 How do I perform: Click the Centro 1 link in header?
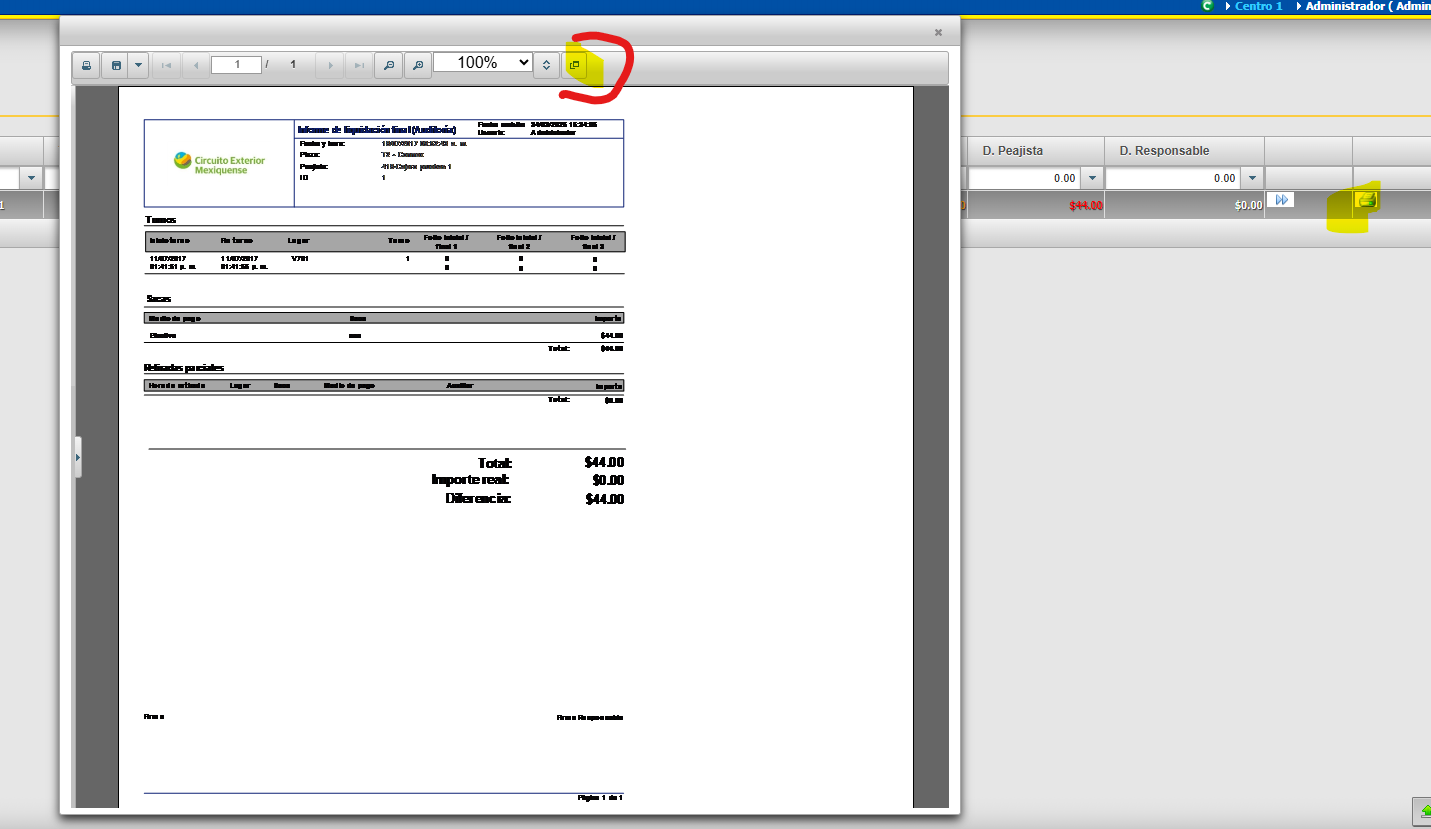coord(1258,6)
